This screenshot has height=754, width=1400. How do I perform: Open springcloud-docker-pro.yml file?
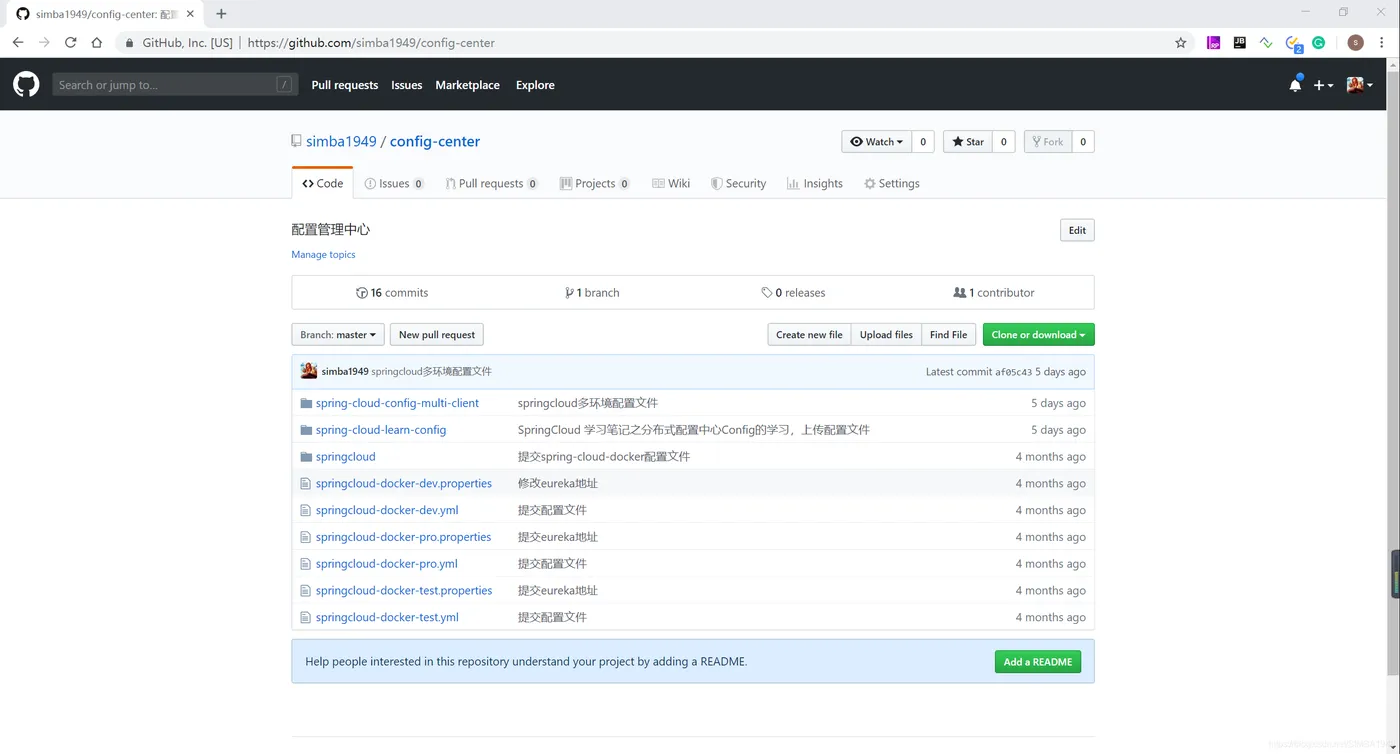pos(387,564)
